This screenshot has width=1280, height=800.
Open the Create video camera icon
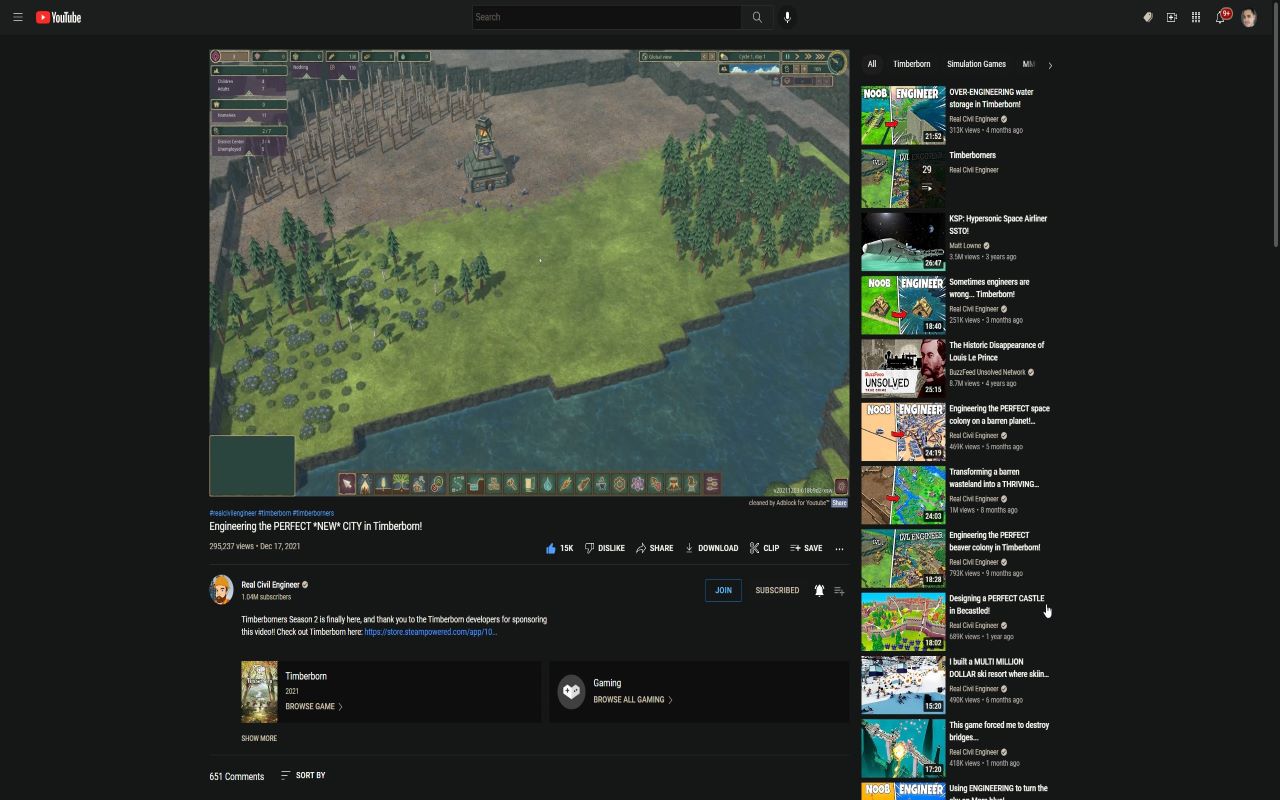(x=1172, y=17)
